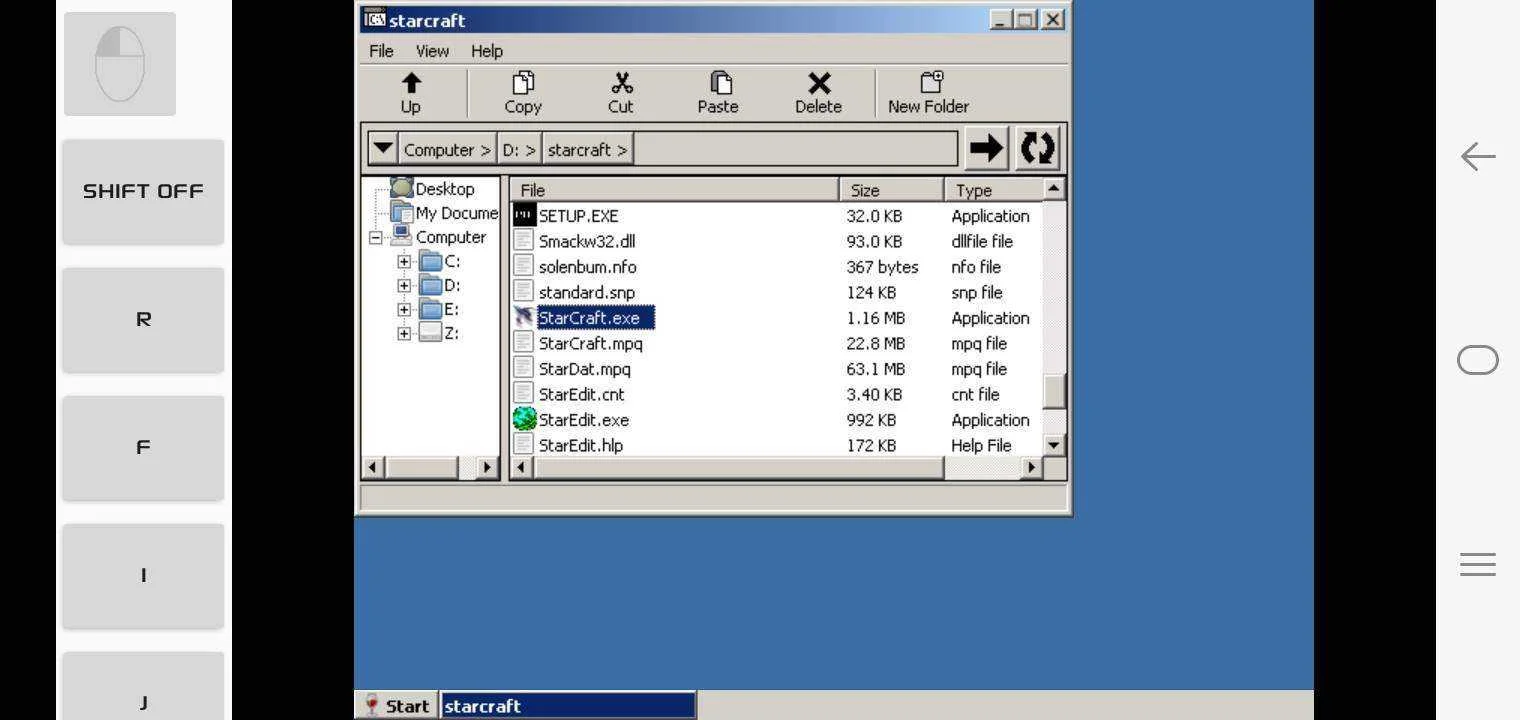Expand the E: drive node
This screenshot has width=1520, height=720.
pos(404,309)
